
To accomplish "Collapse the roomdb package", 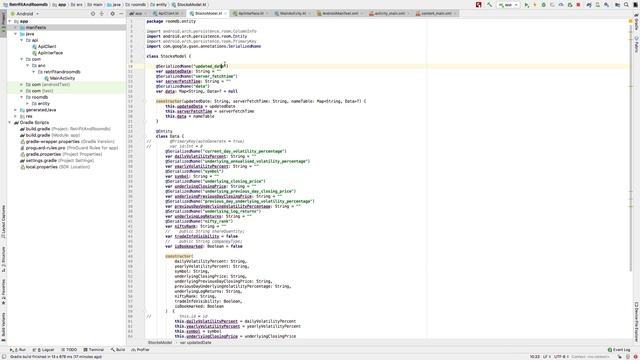I will click(22, 97).
